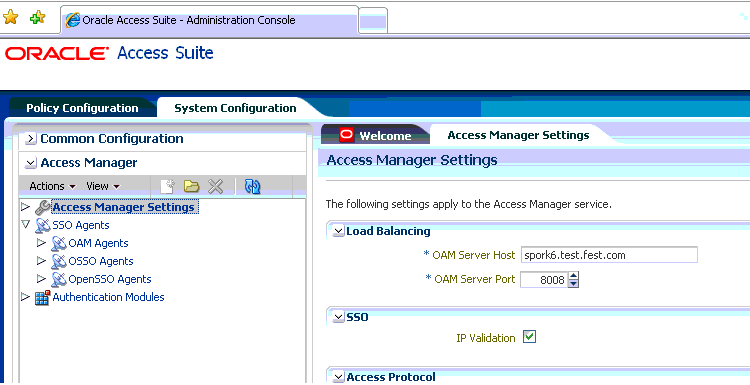Click the wrench icon beside Access Manager Settings
The image size is (750, 385).
[43, 208]
